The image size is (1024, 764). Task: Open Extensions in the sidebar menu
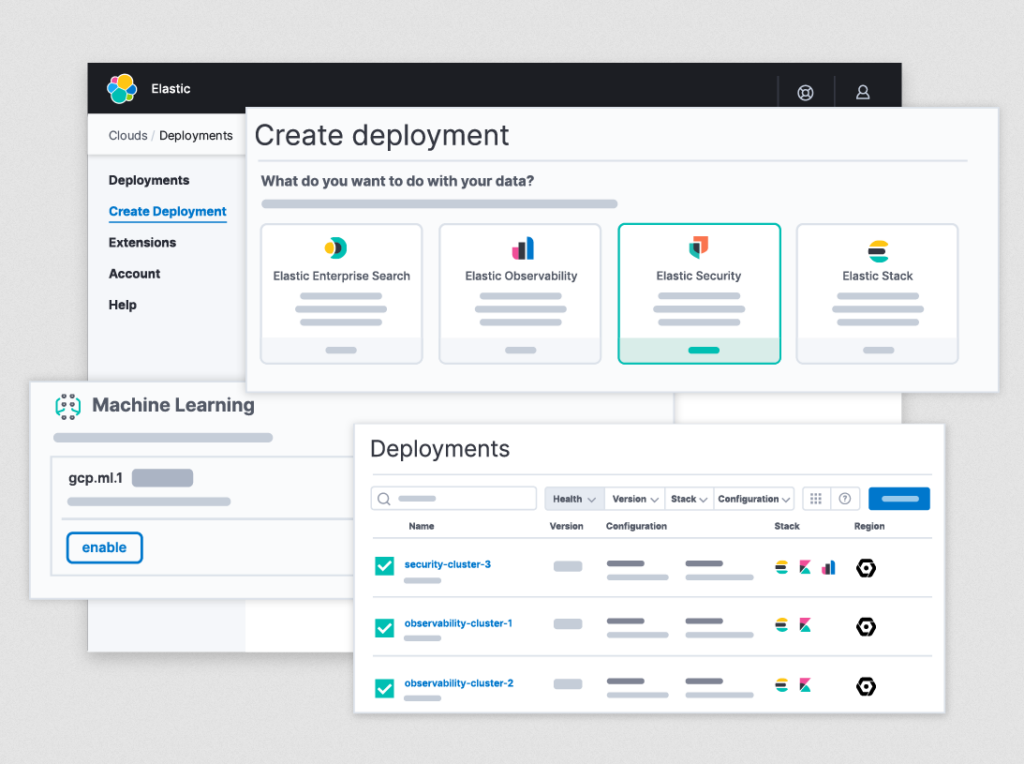pyautogui.click(x=142, y=243)
